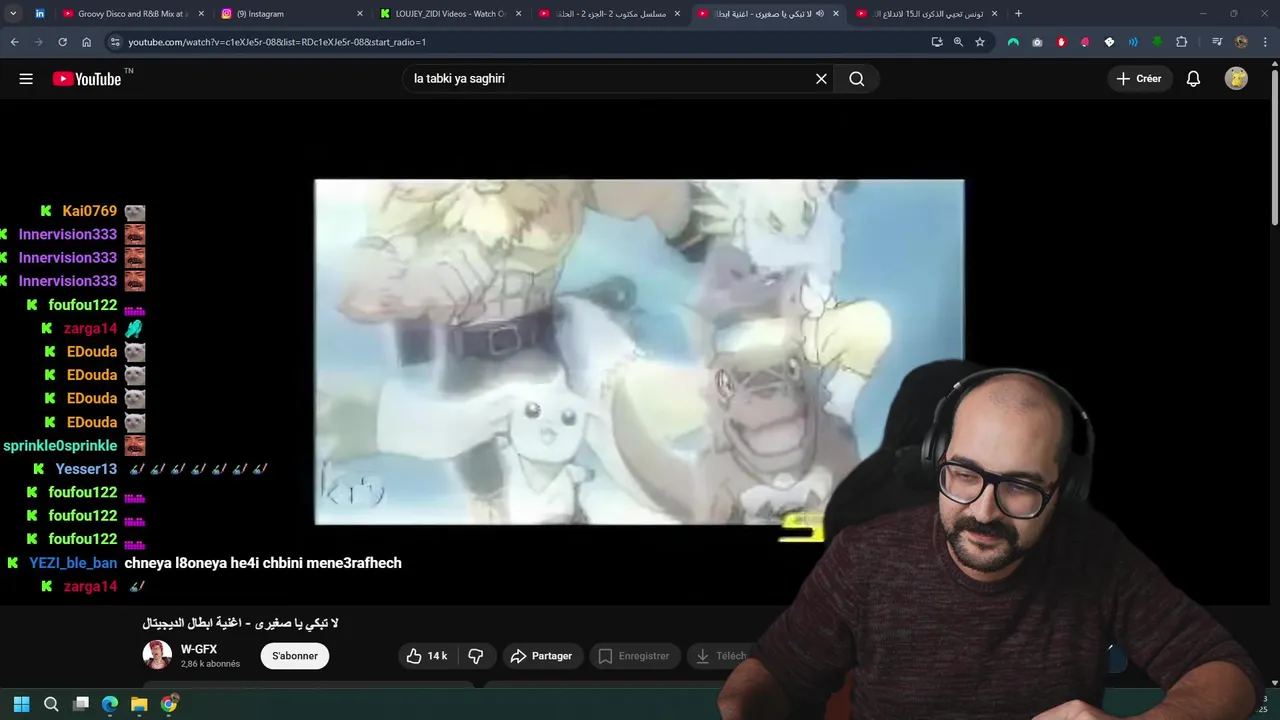Open the camera screenshot extension
The height and width of the screenshot is (720, 1280).
point(1037,42)
